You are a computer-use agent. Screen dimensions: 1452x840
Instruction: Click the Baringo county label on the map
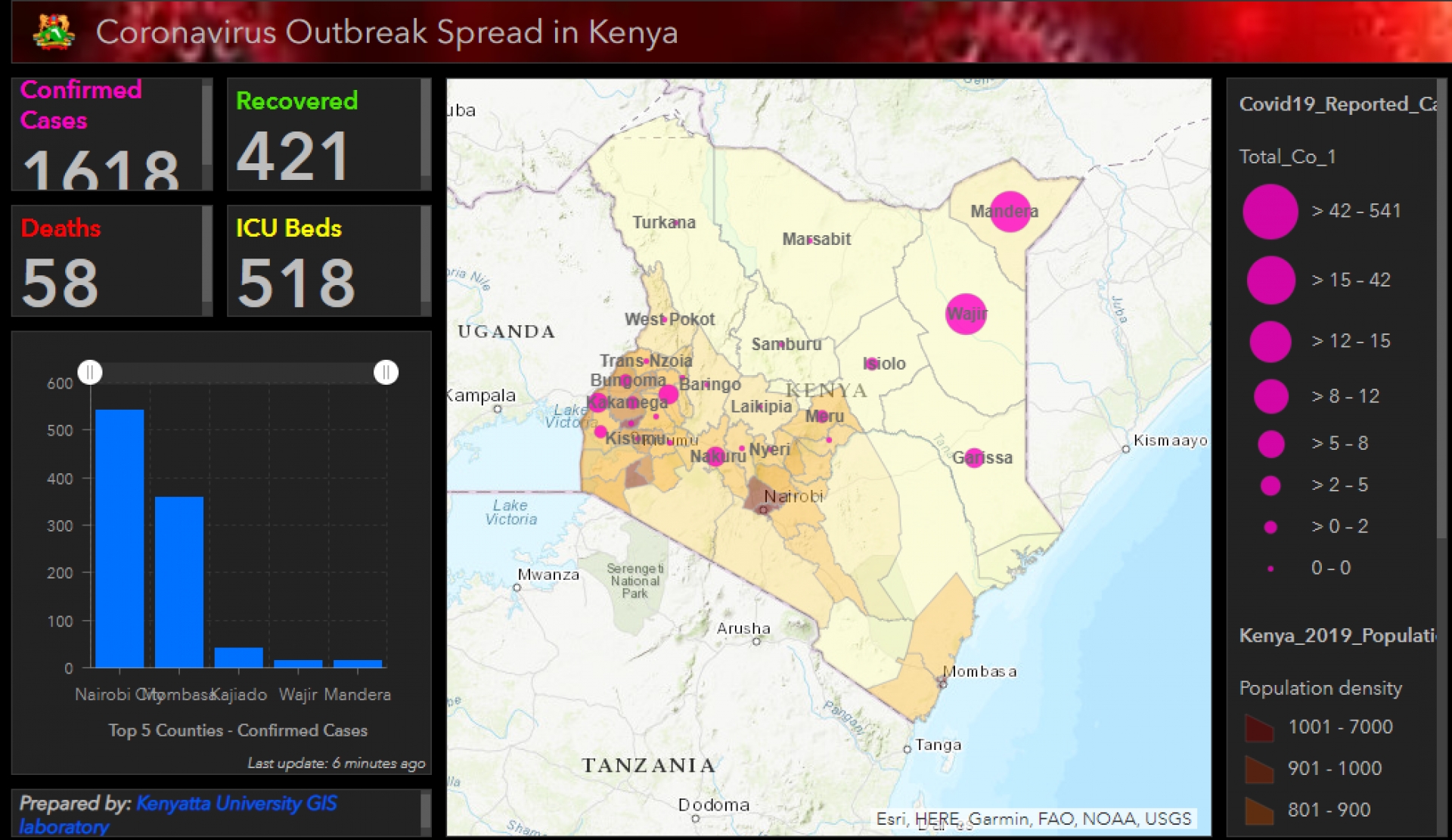click(x=710, y=385)
